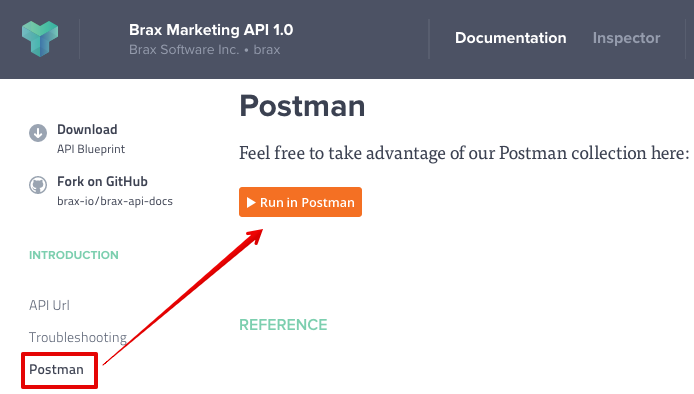
Task: Open the Documentation tab
Action: [x=510, y=38]
